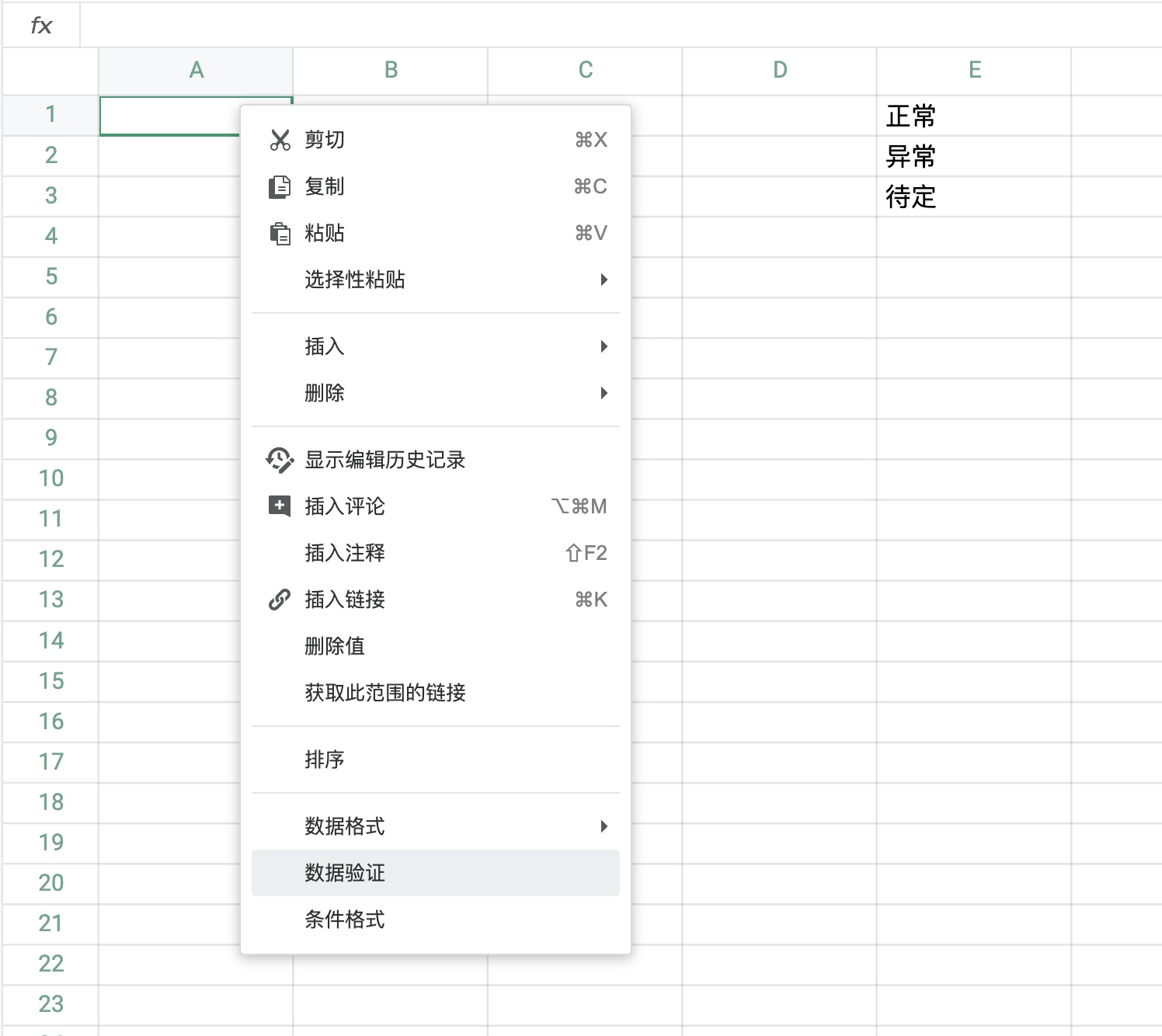1162x1036 pixels.
Task: Select 获取此范围的链接 menu entry
Action: coord(436,693)
